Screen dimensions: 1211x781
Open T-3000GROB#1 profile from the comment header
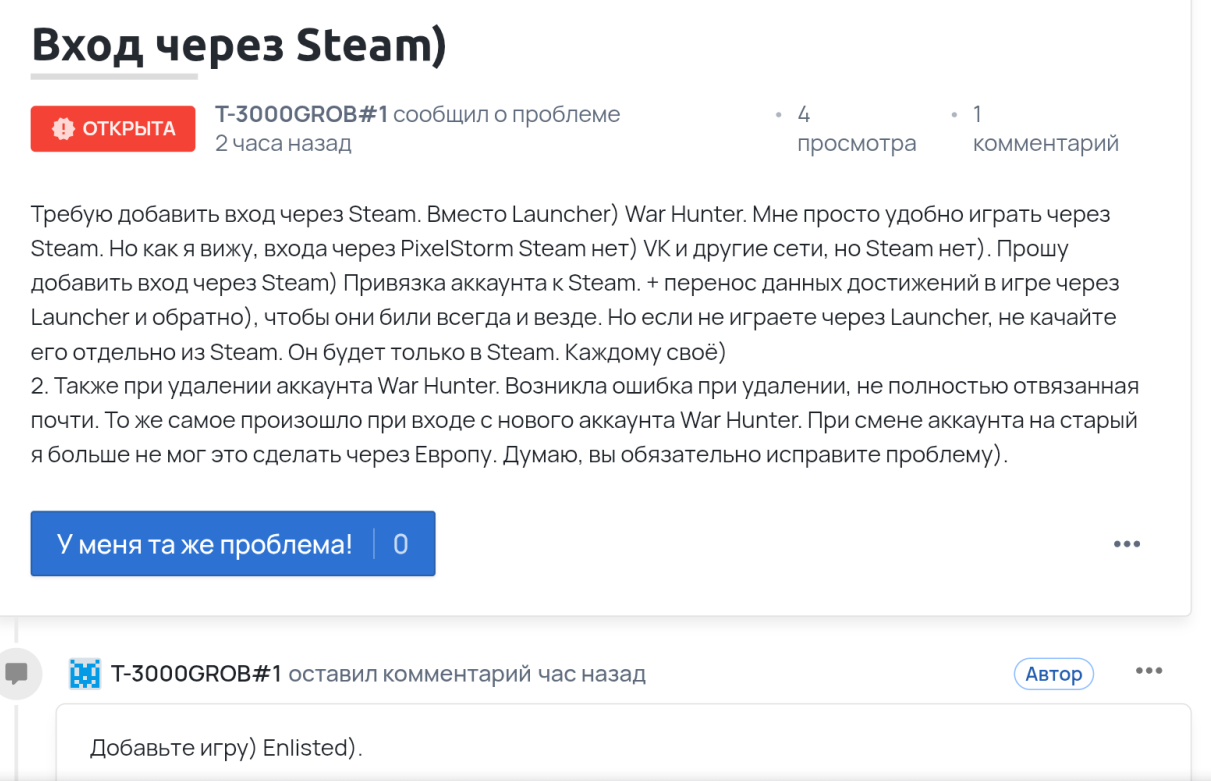point(196,674)
